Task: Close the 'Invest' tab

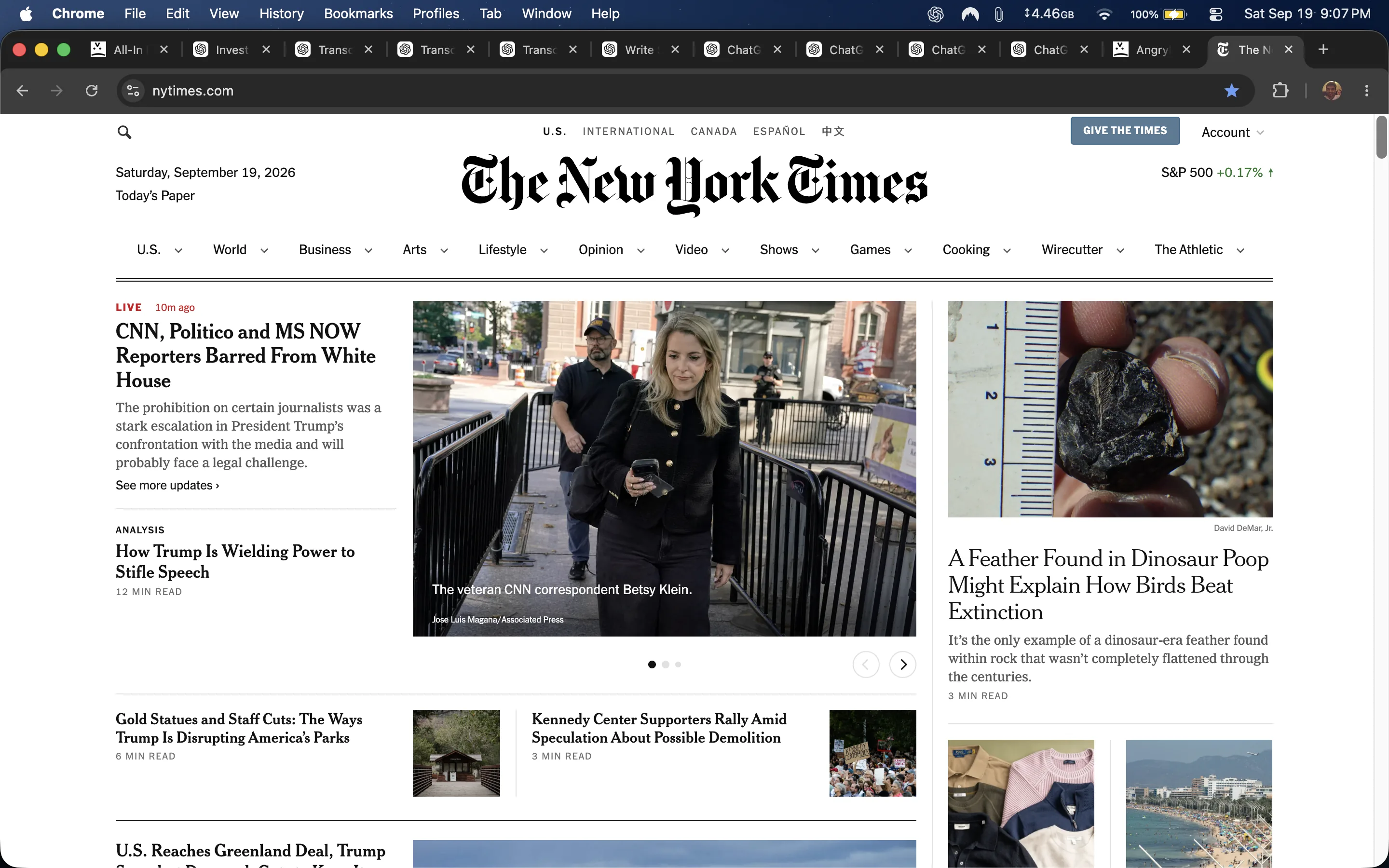Action: [x=266, y=49]
